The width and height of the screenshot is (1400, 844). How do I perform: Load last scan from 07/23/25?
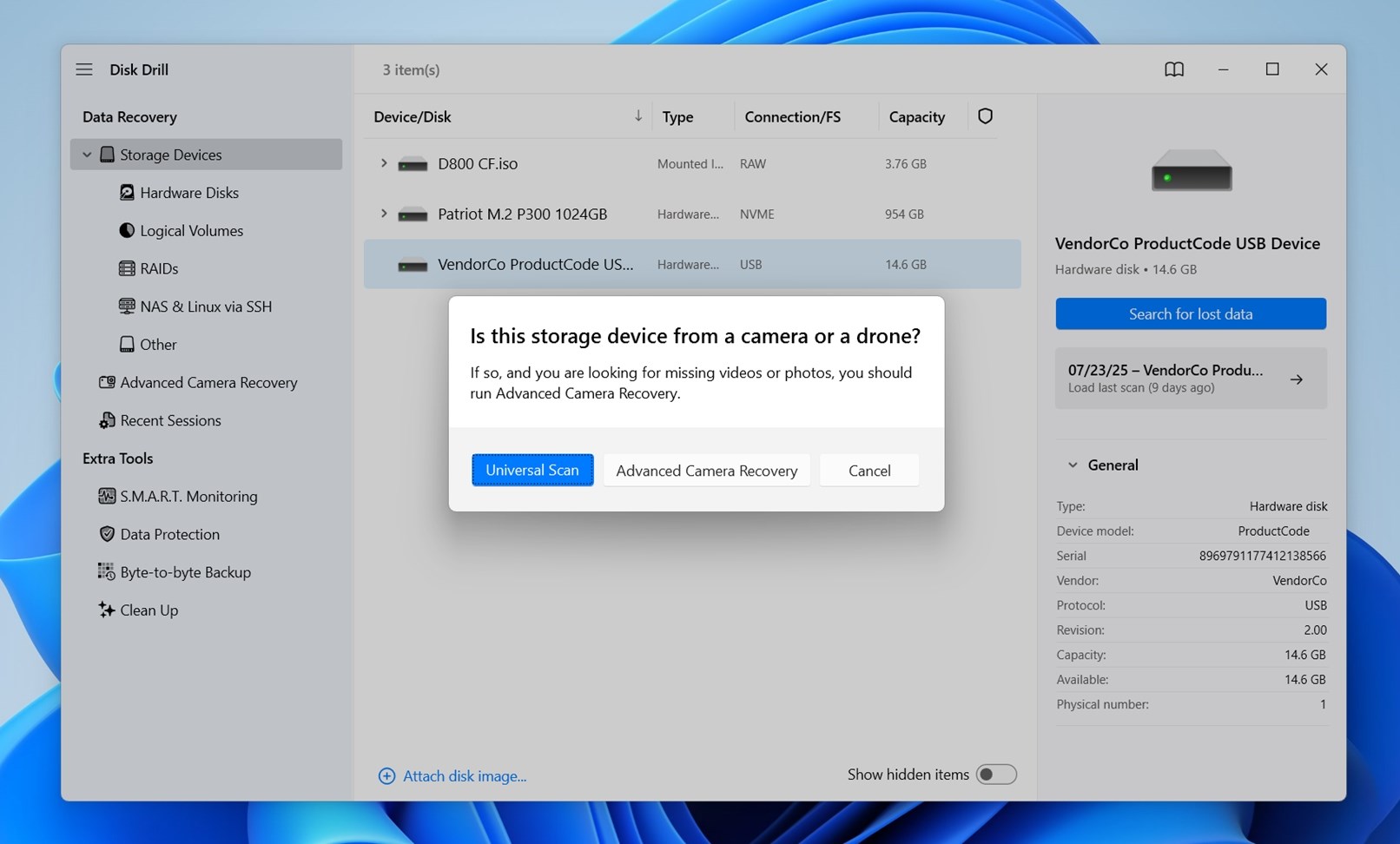coord(1191,379)
